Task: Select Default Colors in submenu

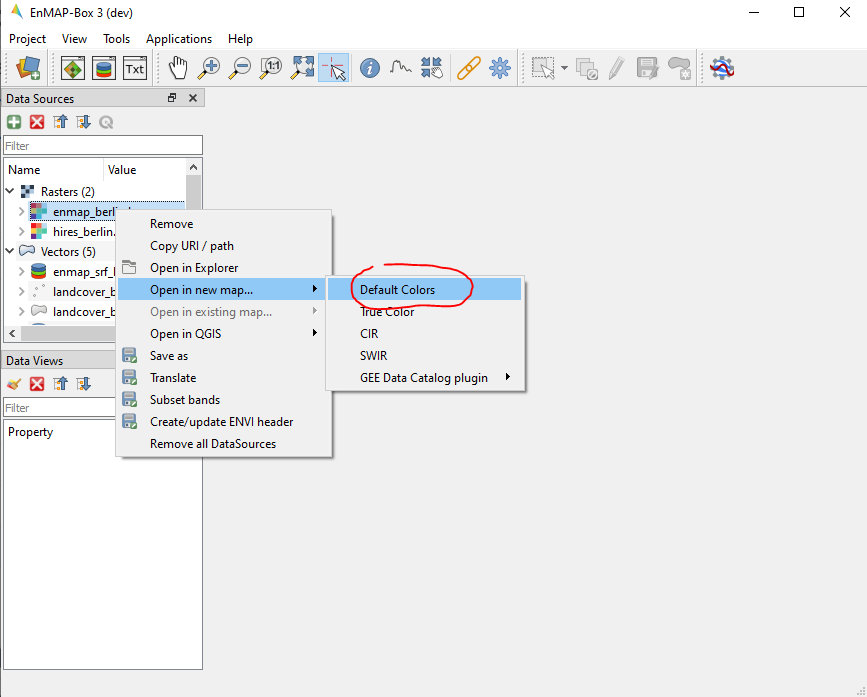Action: click(424, 290)
